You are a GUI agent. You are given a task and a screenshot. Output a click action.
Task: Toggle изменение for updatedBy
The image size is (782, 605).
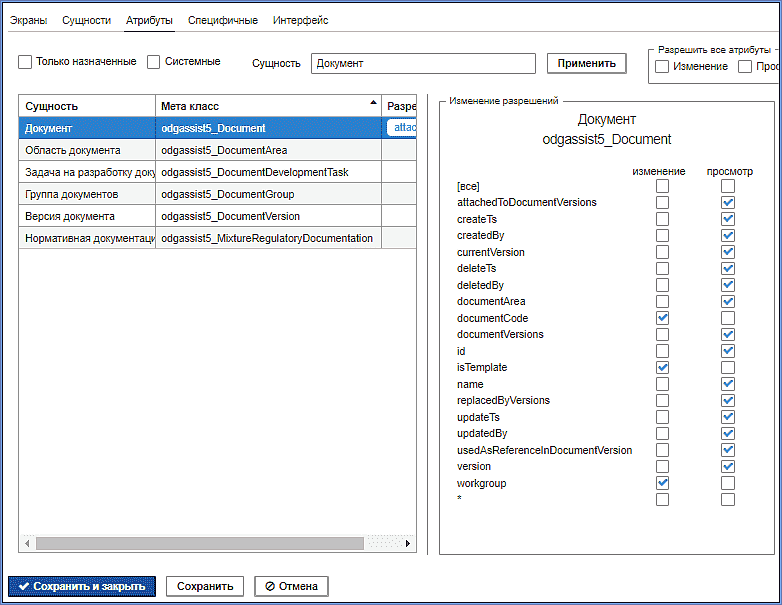point(662,433)
